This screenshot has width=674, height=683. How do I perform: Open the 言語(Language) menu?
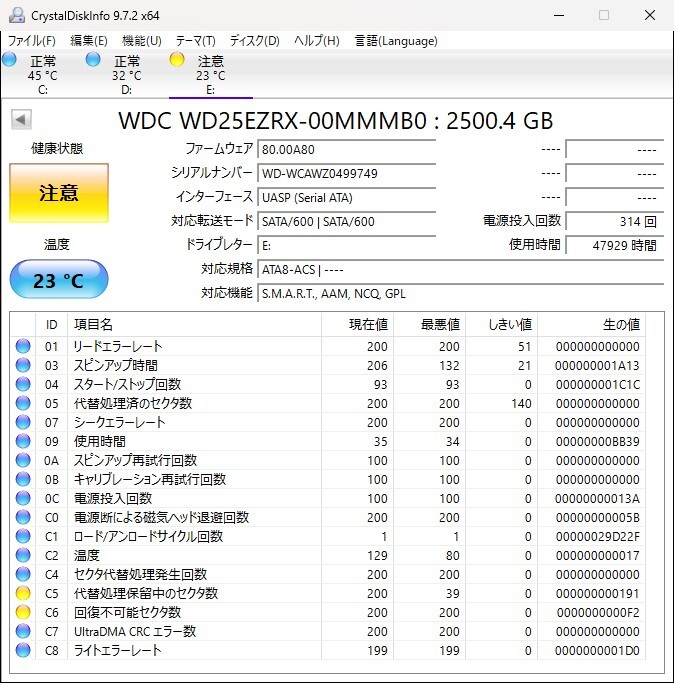coord(396,41)
